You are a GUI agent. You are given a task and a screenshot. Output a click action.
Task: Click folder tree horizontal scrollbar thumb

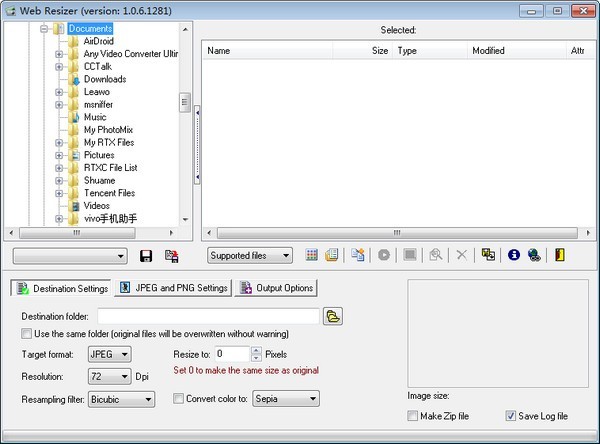coord(77,233)
